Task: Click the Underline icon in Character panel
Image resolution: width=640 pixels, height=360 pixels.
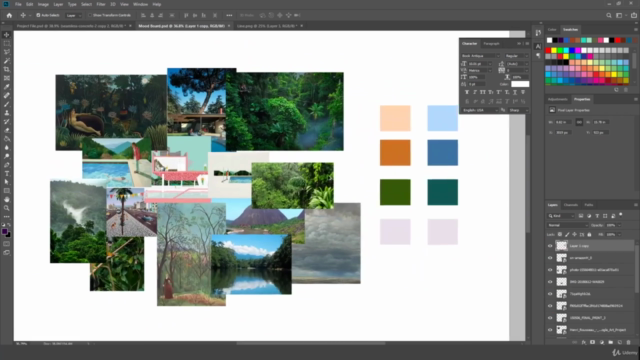Action: (x=515, y=92)
